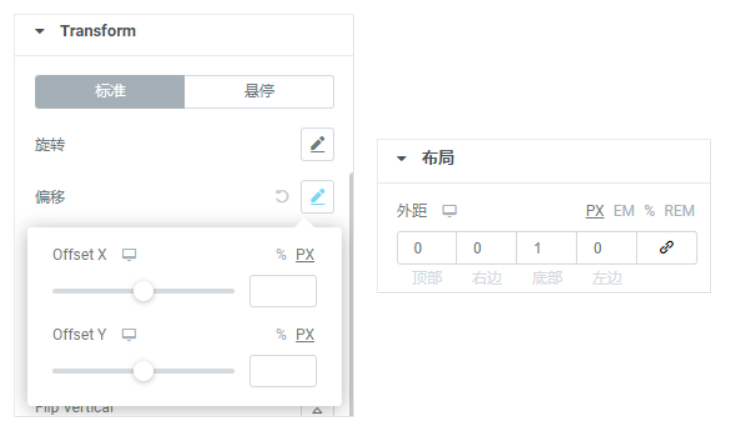Select PX unit for Offset X
The image size is (743, 435).
[305, 255]
